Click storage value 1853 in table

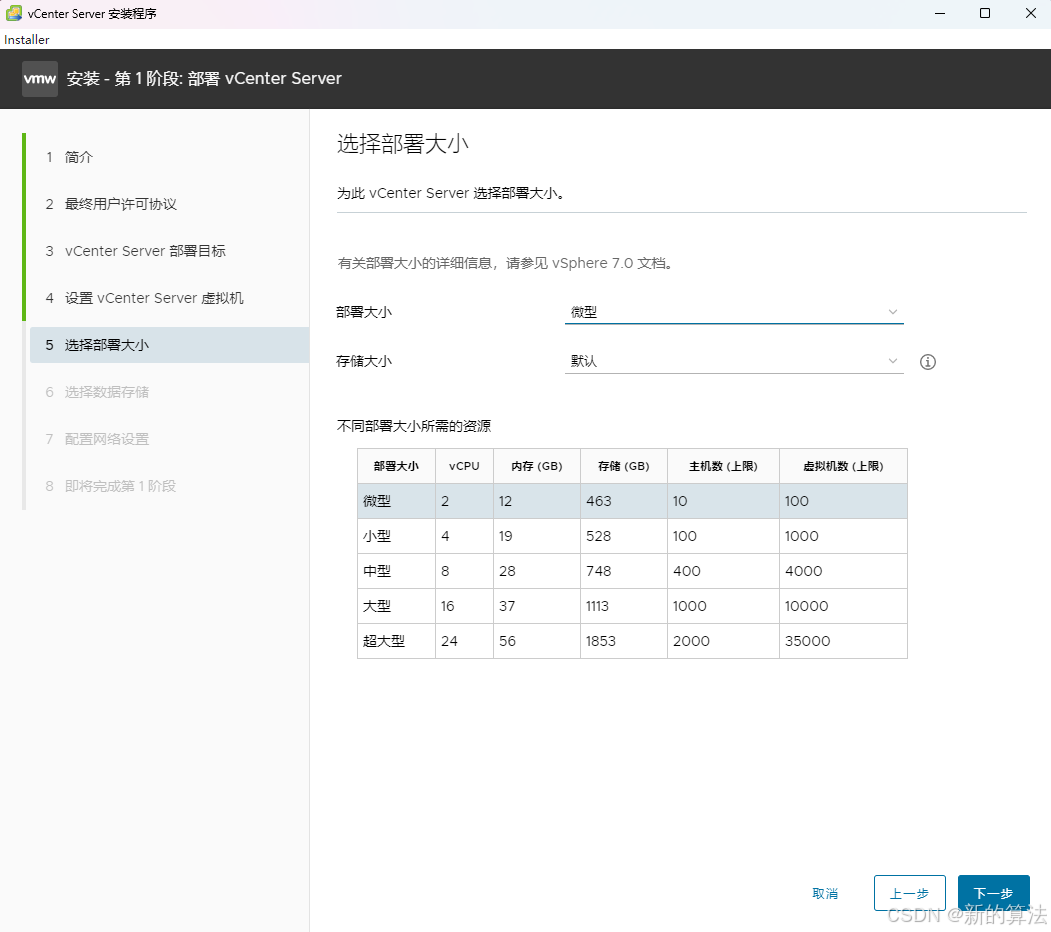(x=624, y=640)
